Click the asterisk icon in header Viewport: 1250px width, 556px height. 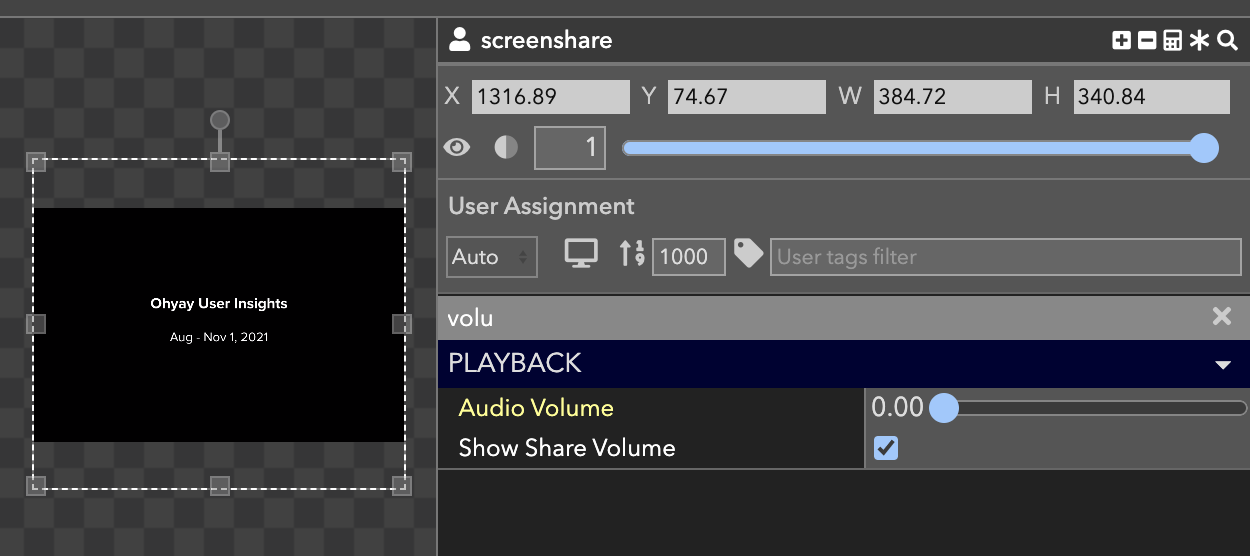[1199, 41]
